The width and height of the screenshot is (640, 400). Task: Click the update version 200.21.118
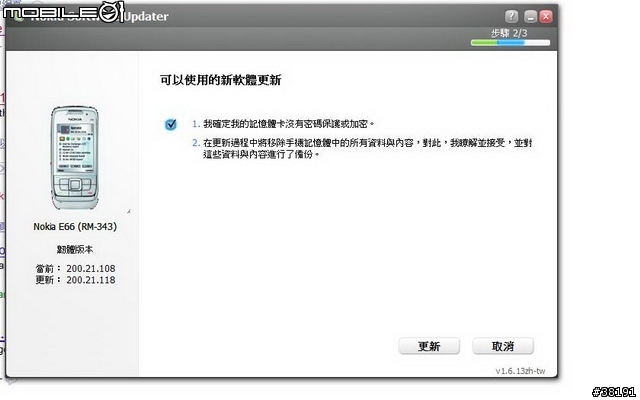tap(91, 280)
